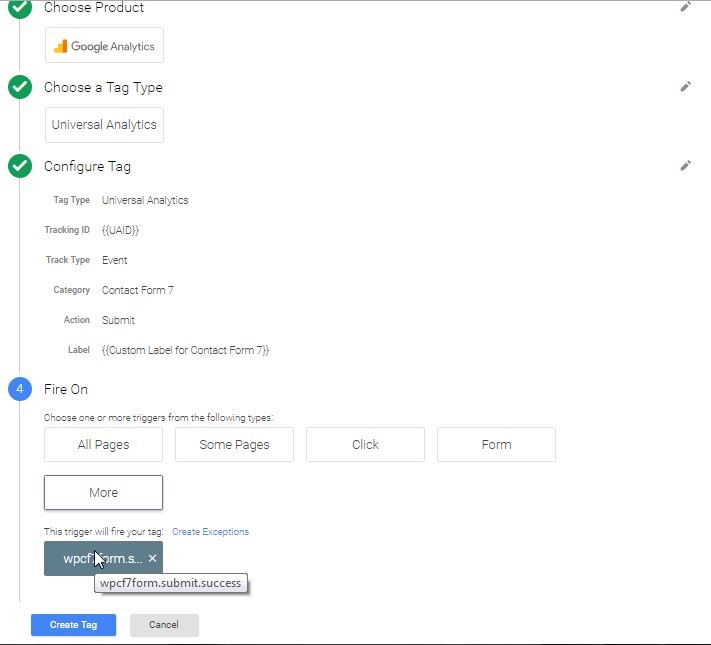Screen dimensions: 711x645
Task: Click the Choose a Tag Type heading
Action: pos(103,87)
